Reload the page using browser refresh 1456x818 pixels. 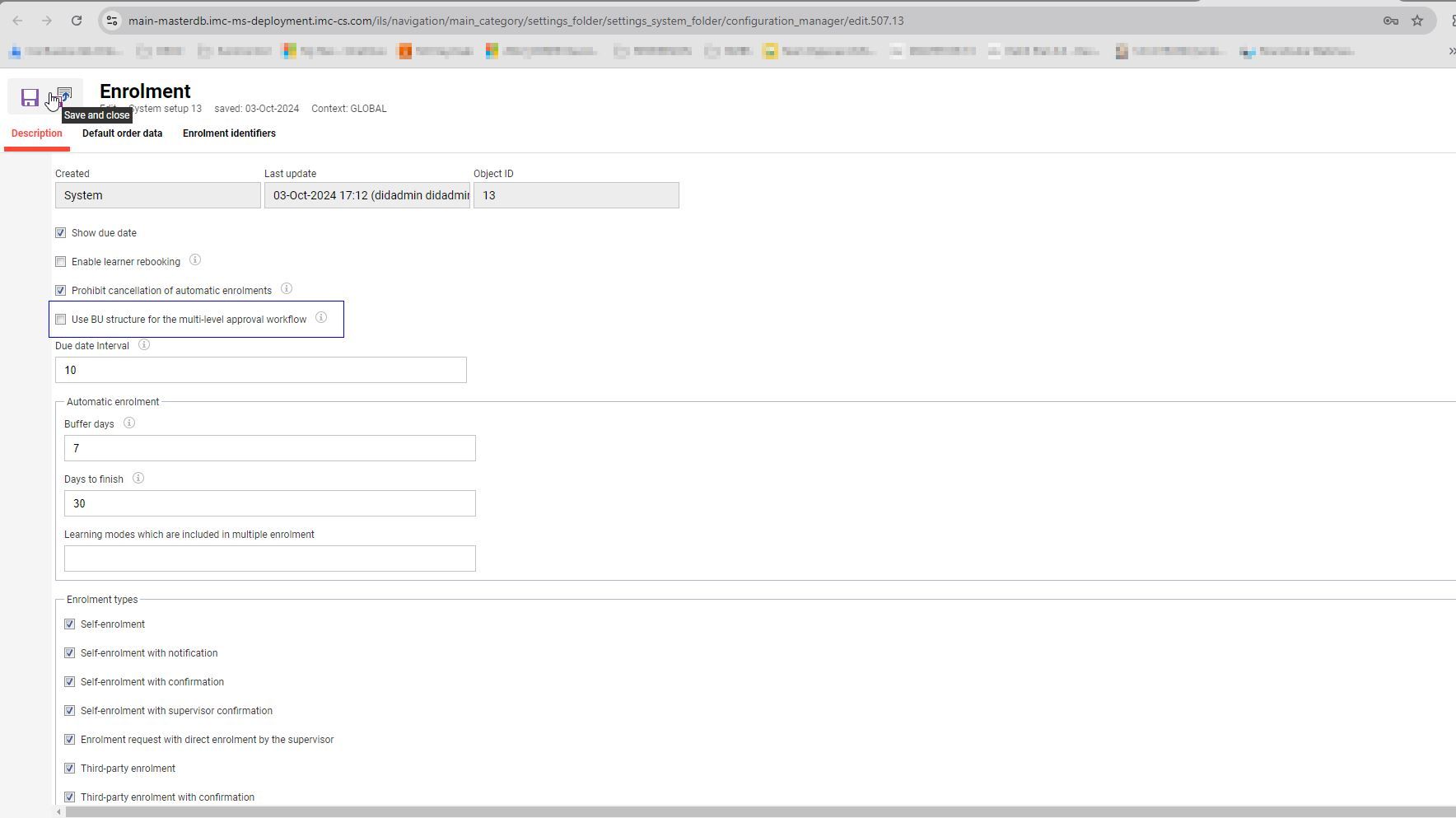point(76,21)
